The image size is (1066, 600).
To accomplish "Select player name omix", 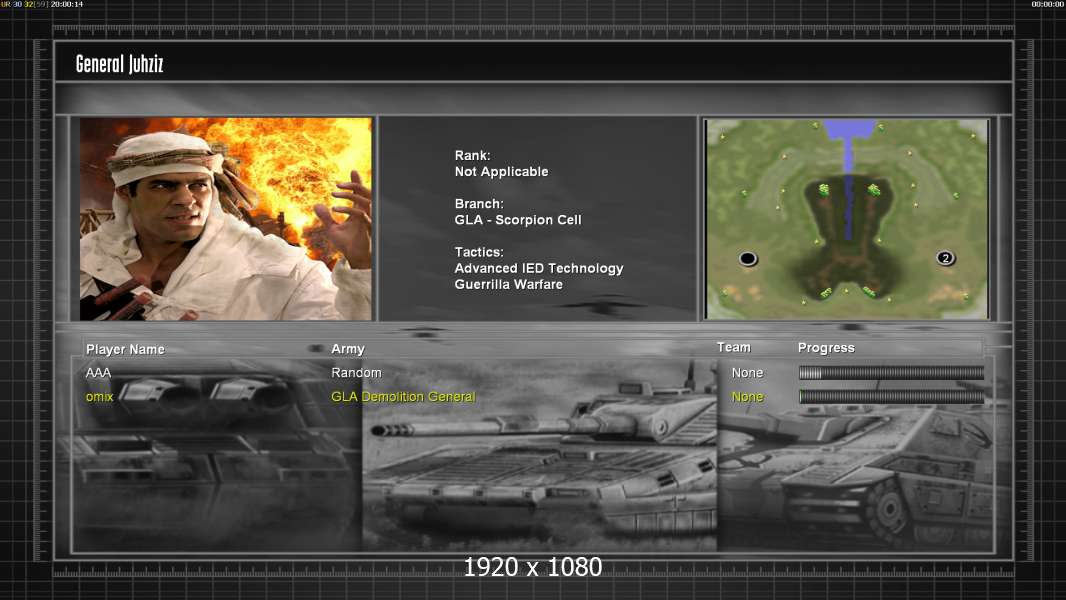I will tap(99, 397).
